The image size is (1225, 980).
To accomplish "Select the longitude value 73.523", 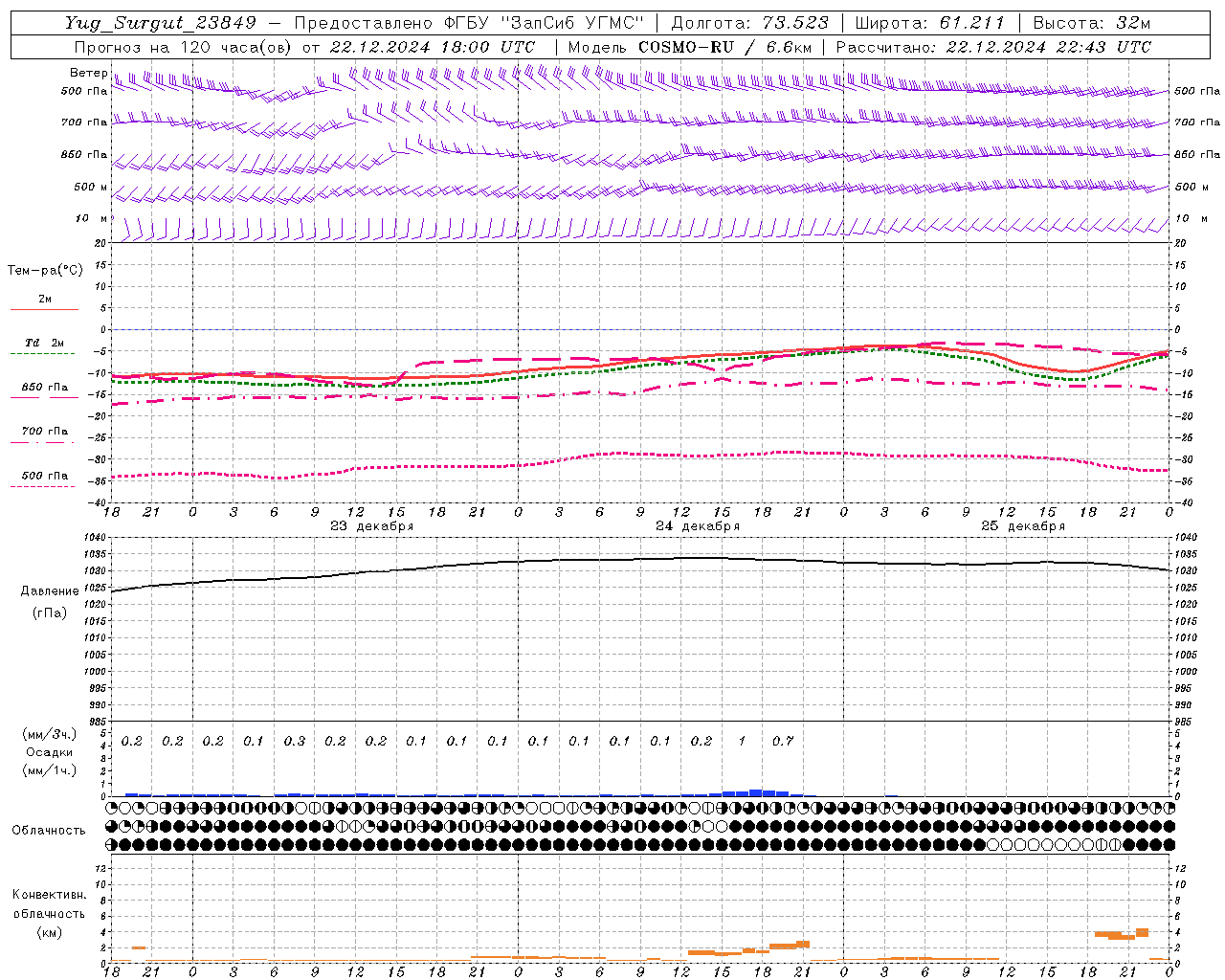I will (x=795, y=23).
